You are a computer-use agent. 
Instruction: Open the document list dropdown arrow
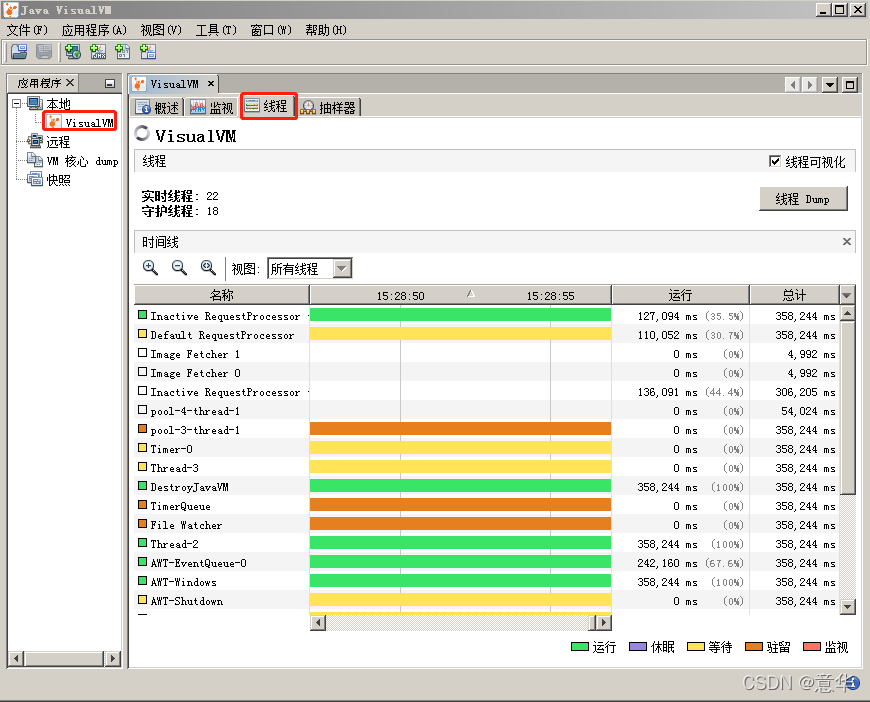point(829,84)
